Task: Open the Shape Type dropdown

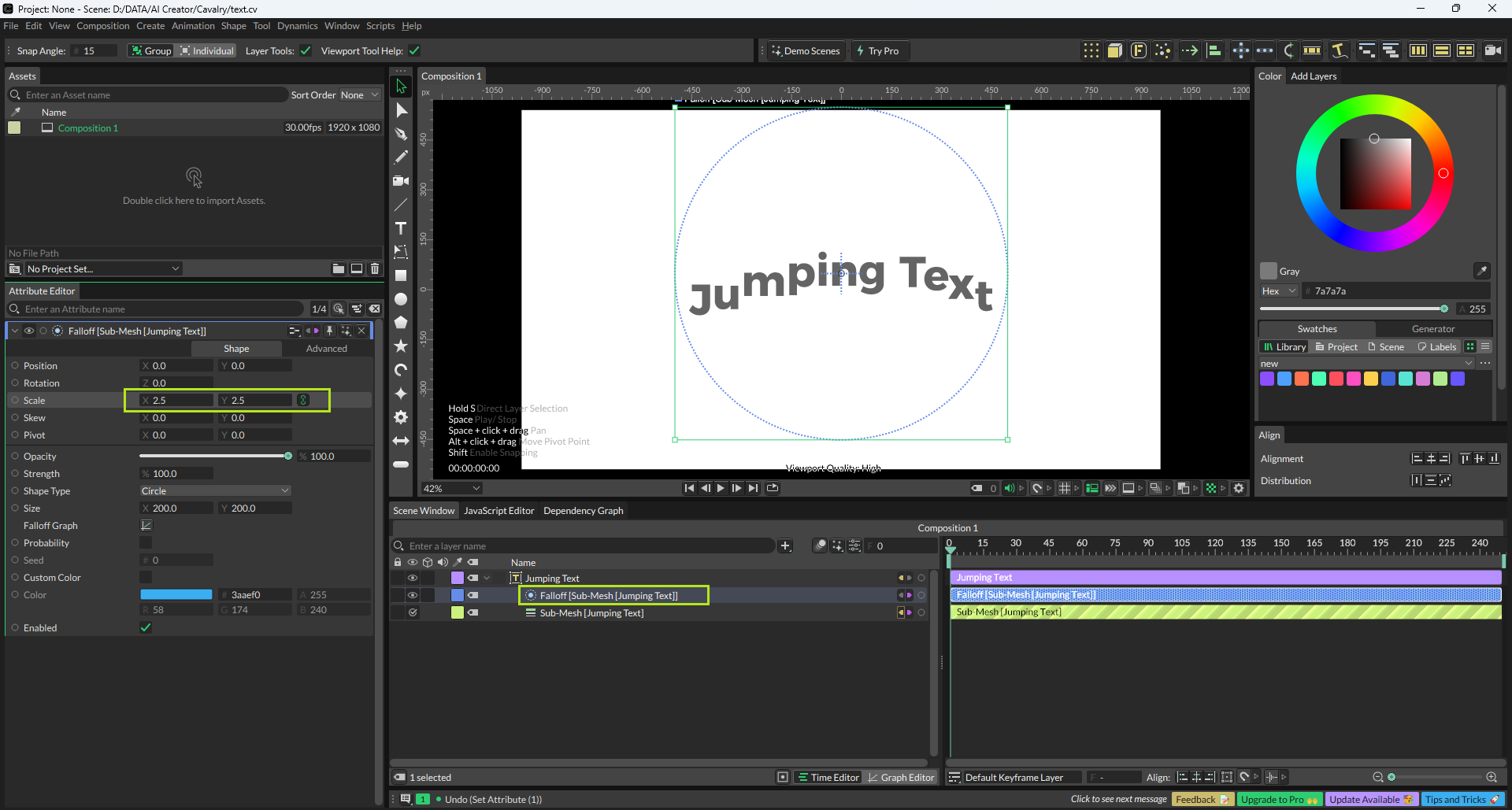Action: (x=215, y=491)
